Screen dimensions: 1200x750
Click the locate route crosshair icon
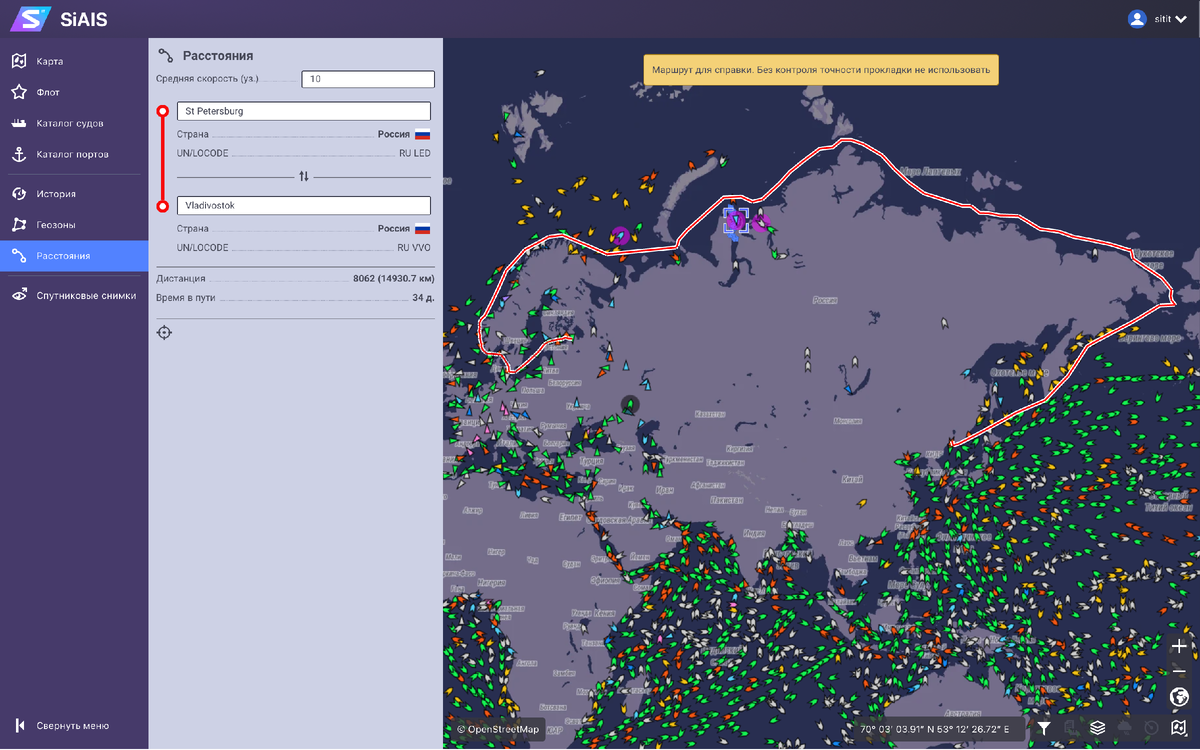click(x=165, y=332)
